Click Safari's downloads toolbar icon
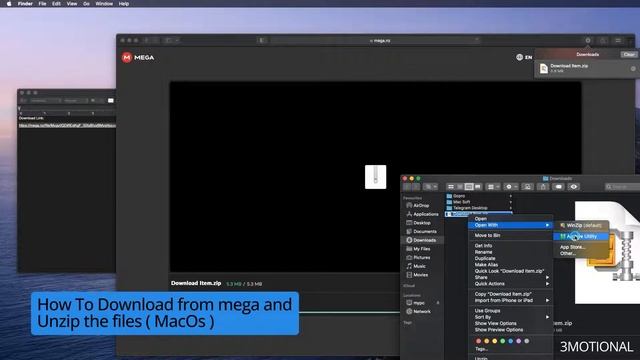The width and height of the screenshot is (640, 360). coord(588,40)
